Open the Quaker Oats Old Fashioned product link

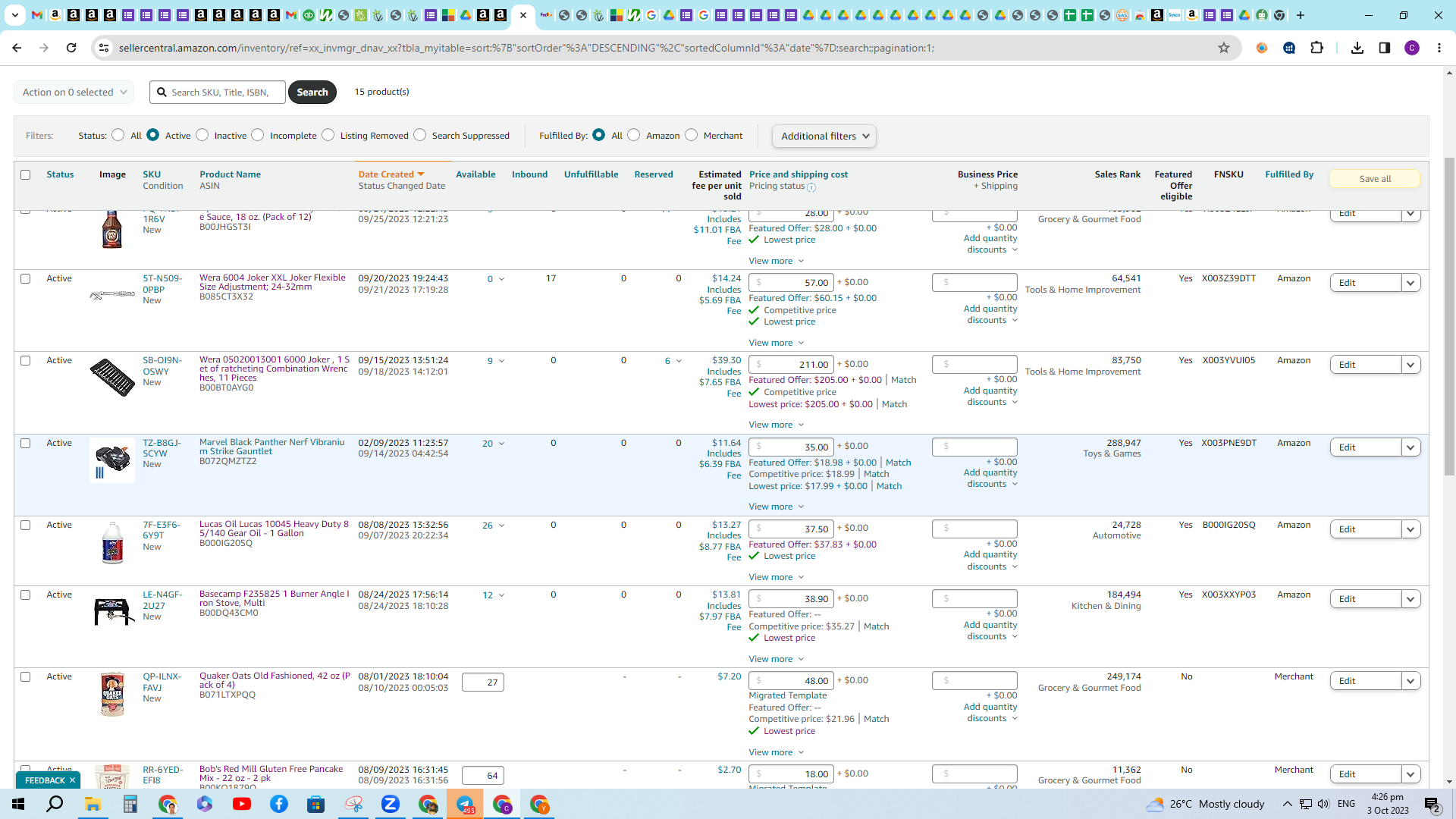(275, 680)
